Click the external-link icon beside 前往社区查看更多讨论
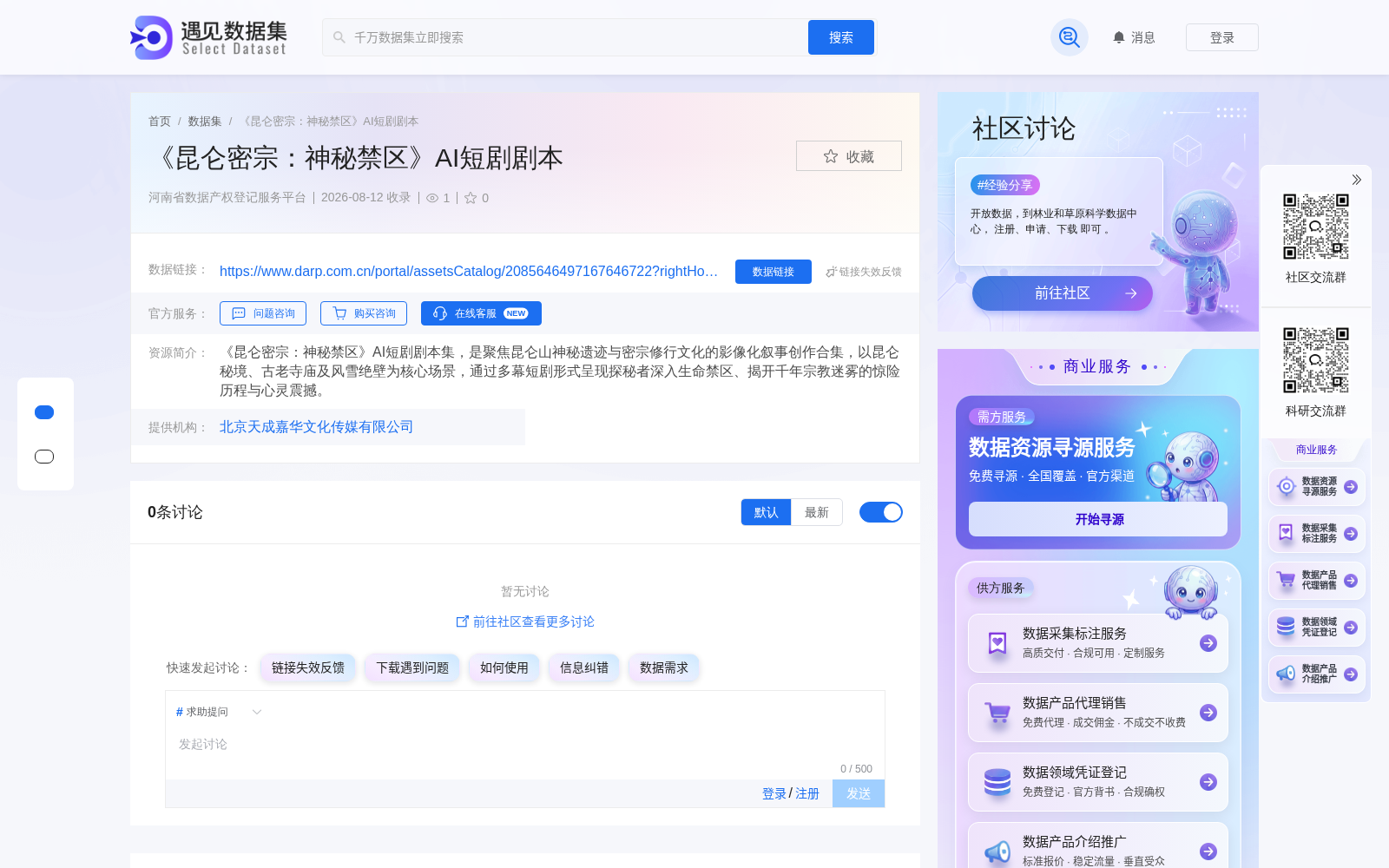 pyautogui.click(x=463, y=621)
